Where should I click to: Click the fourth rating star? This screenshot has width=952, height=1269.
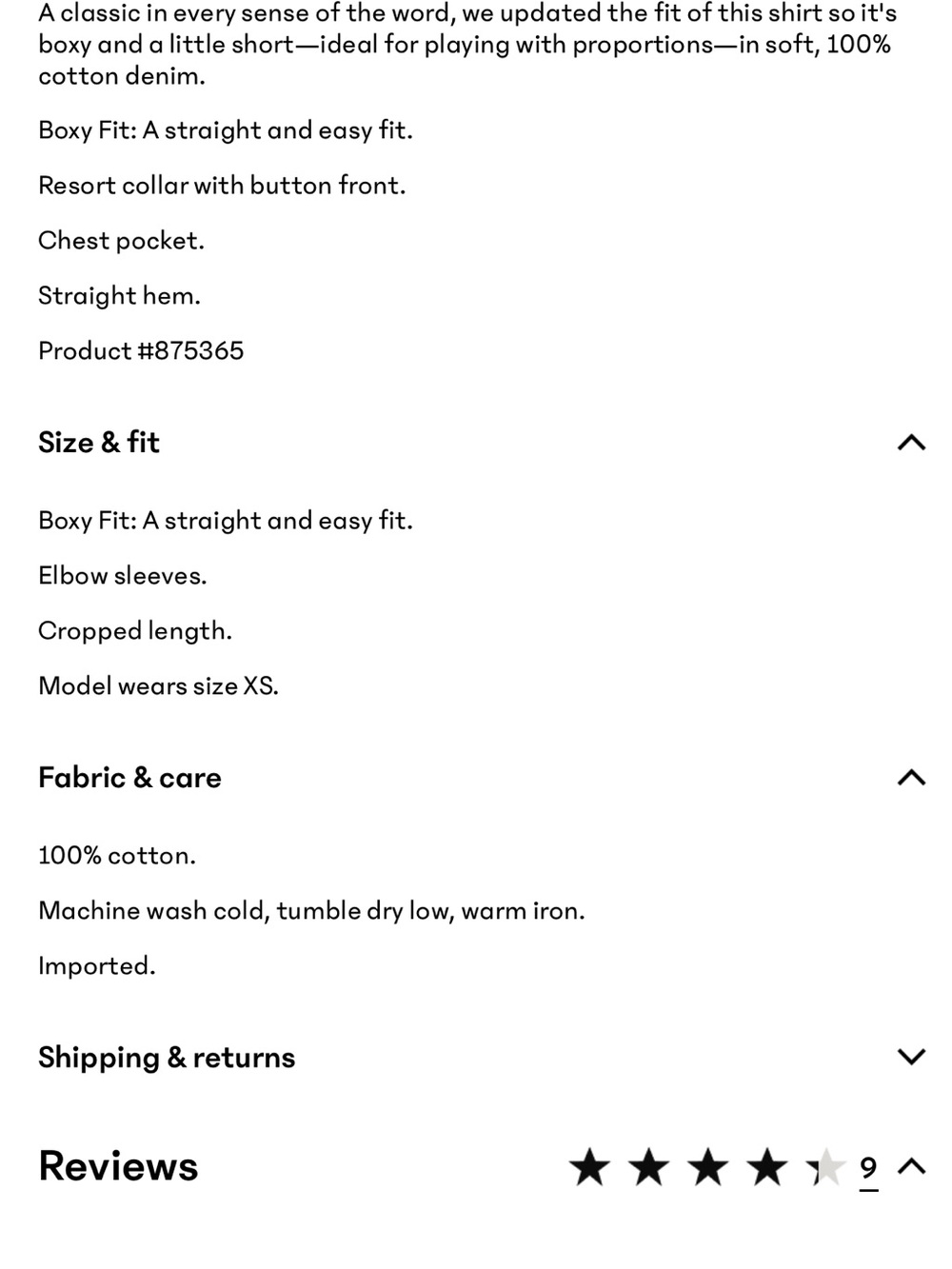tap(767, 1167)
